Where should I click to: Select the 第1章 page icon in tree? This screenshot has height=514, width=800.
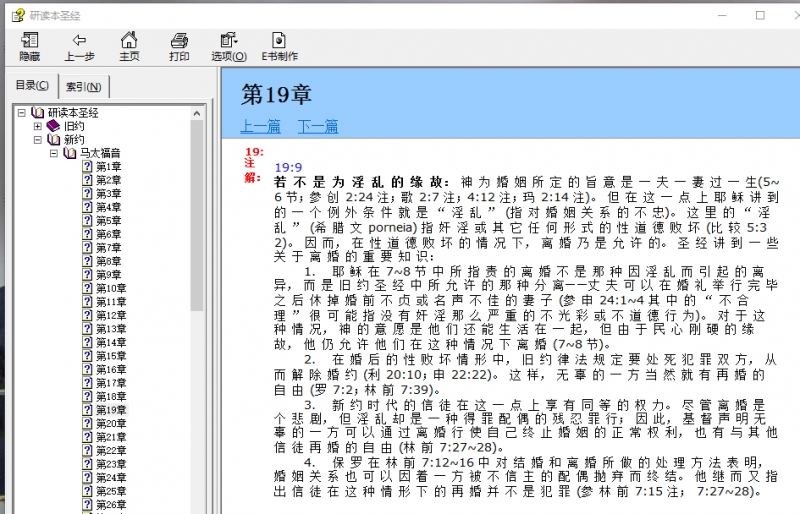click(88, 166)
